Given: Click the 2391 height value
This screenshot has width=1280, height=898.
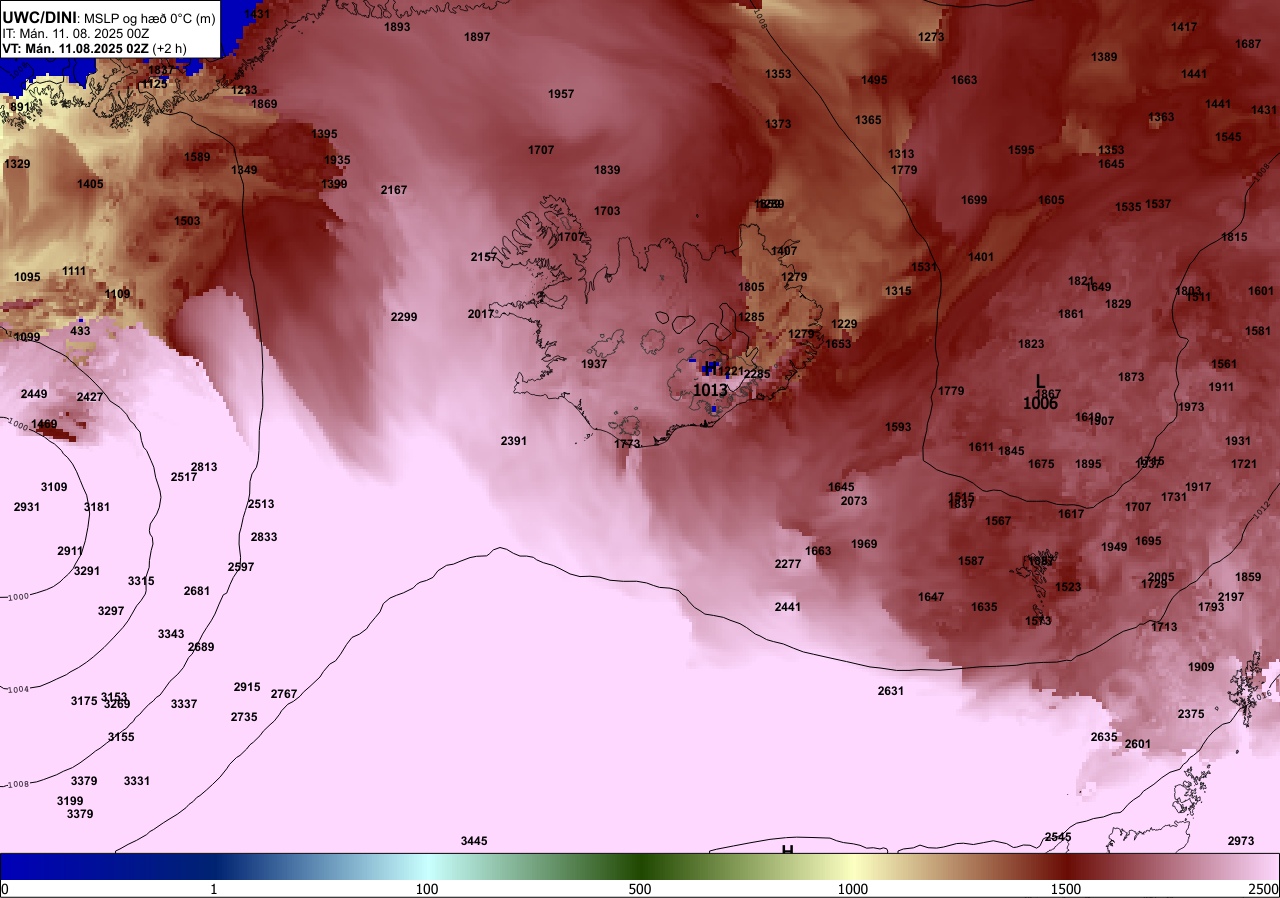Looking at the screenshot, I should click(x=514, y=441).
